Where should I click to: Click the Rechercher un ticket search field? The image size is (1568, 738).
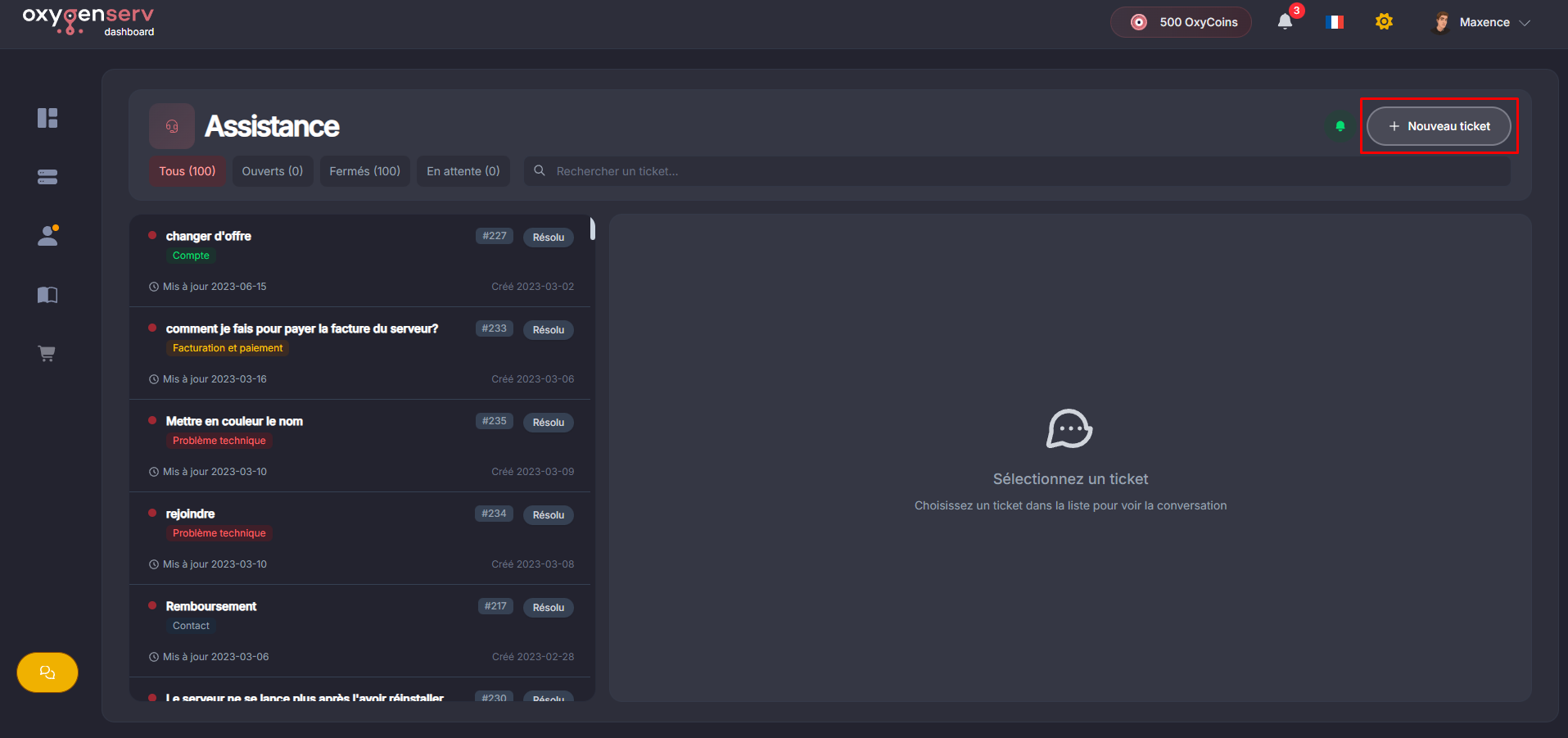[1015, 171]
